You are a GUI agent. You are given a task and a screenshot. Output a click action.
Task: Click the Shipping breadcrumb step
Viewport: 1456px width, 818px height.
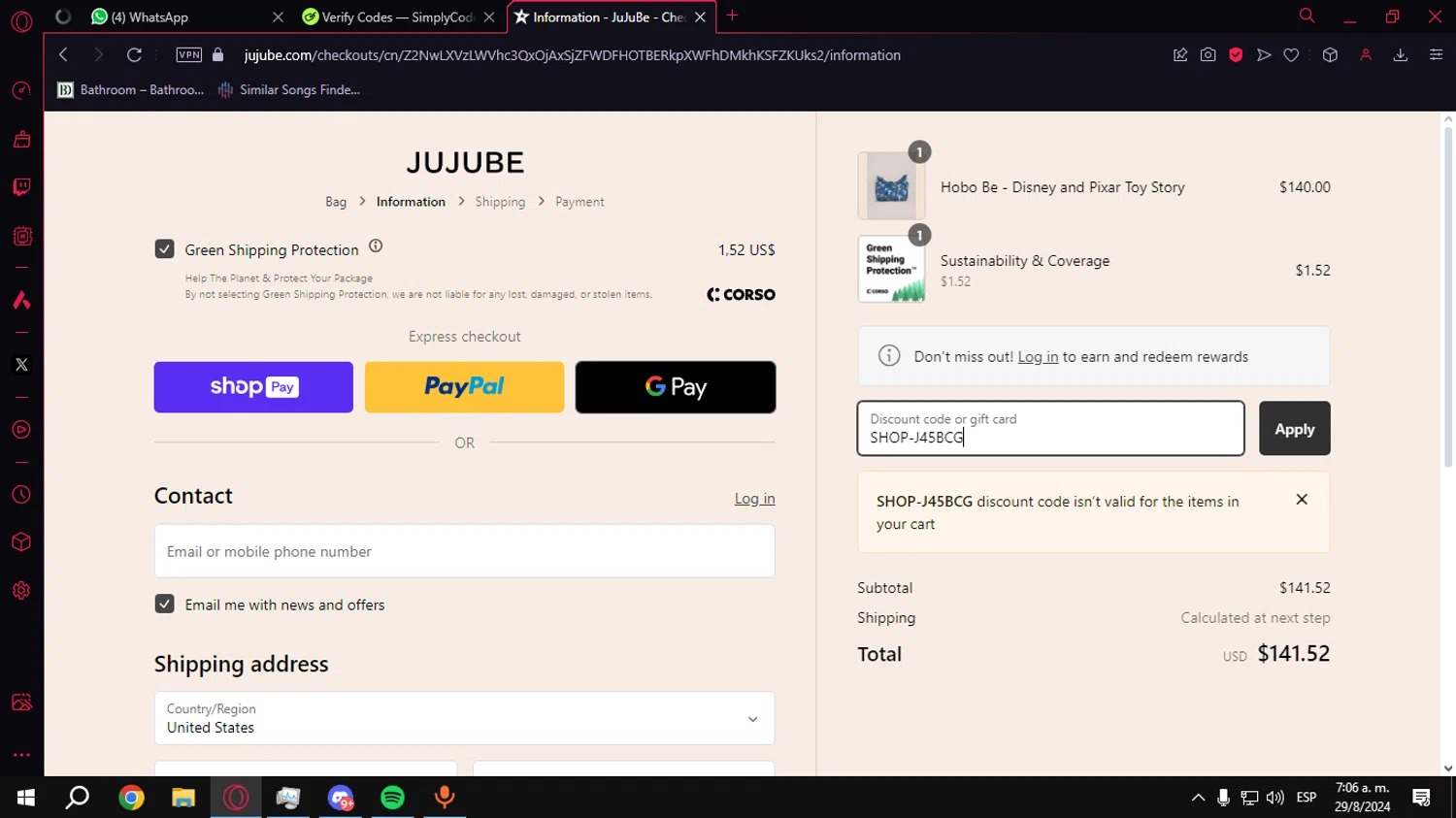pos(500,202)
